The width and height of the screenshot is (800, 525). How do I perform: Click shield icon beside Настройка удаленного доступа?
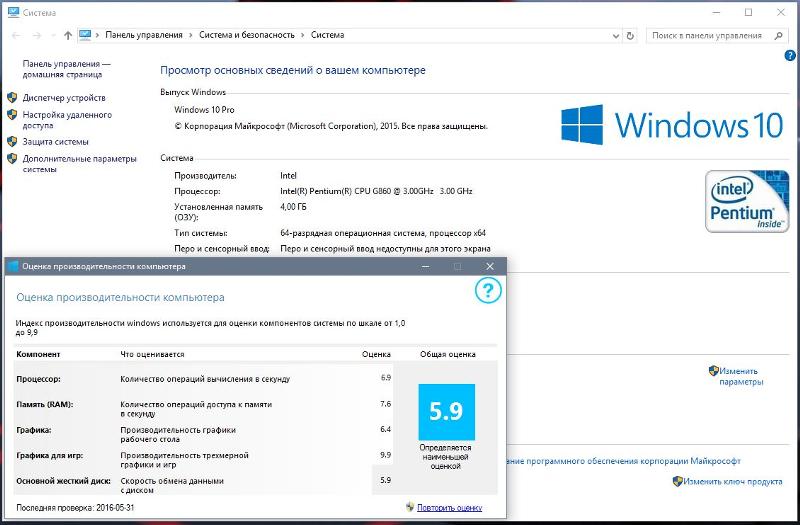pyautogui.click(x=12, y=115)
